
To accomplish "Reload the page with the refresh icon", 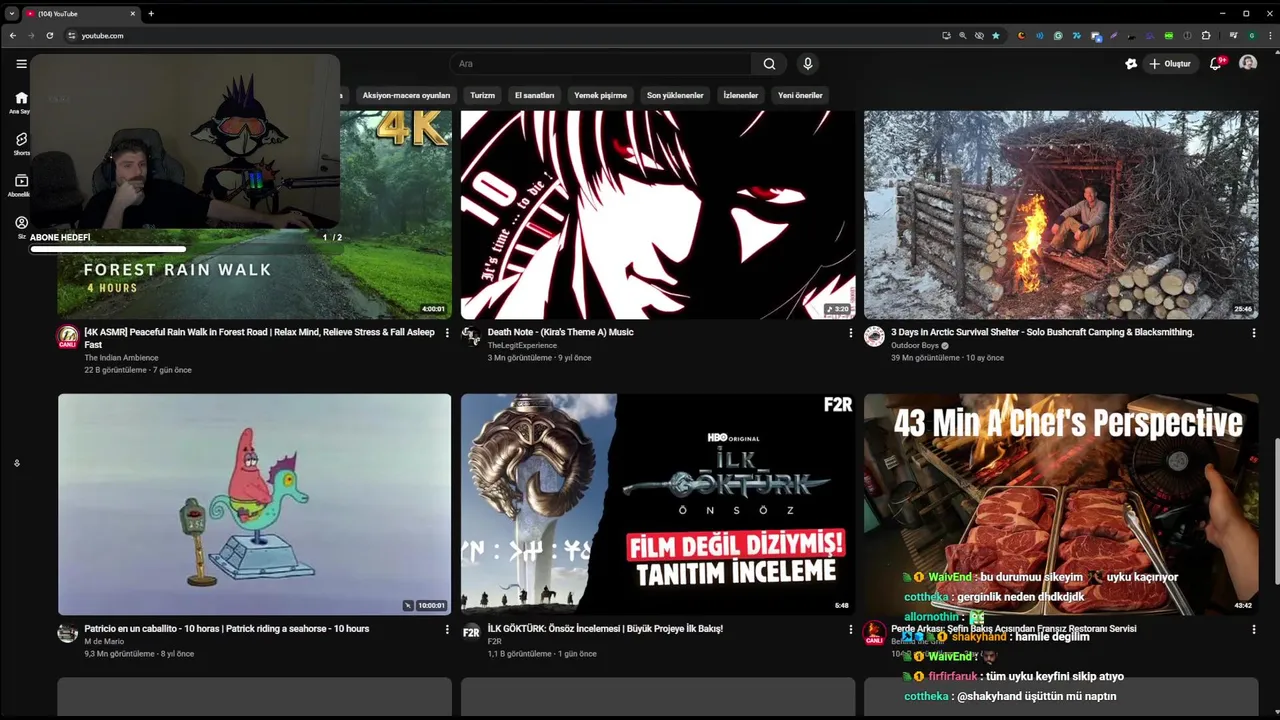I will tap(49, 35).
